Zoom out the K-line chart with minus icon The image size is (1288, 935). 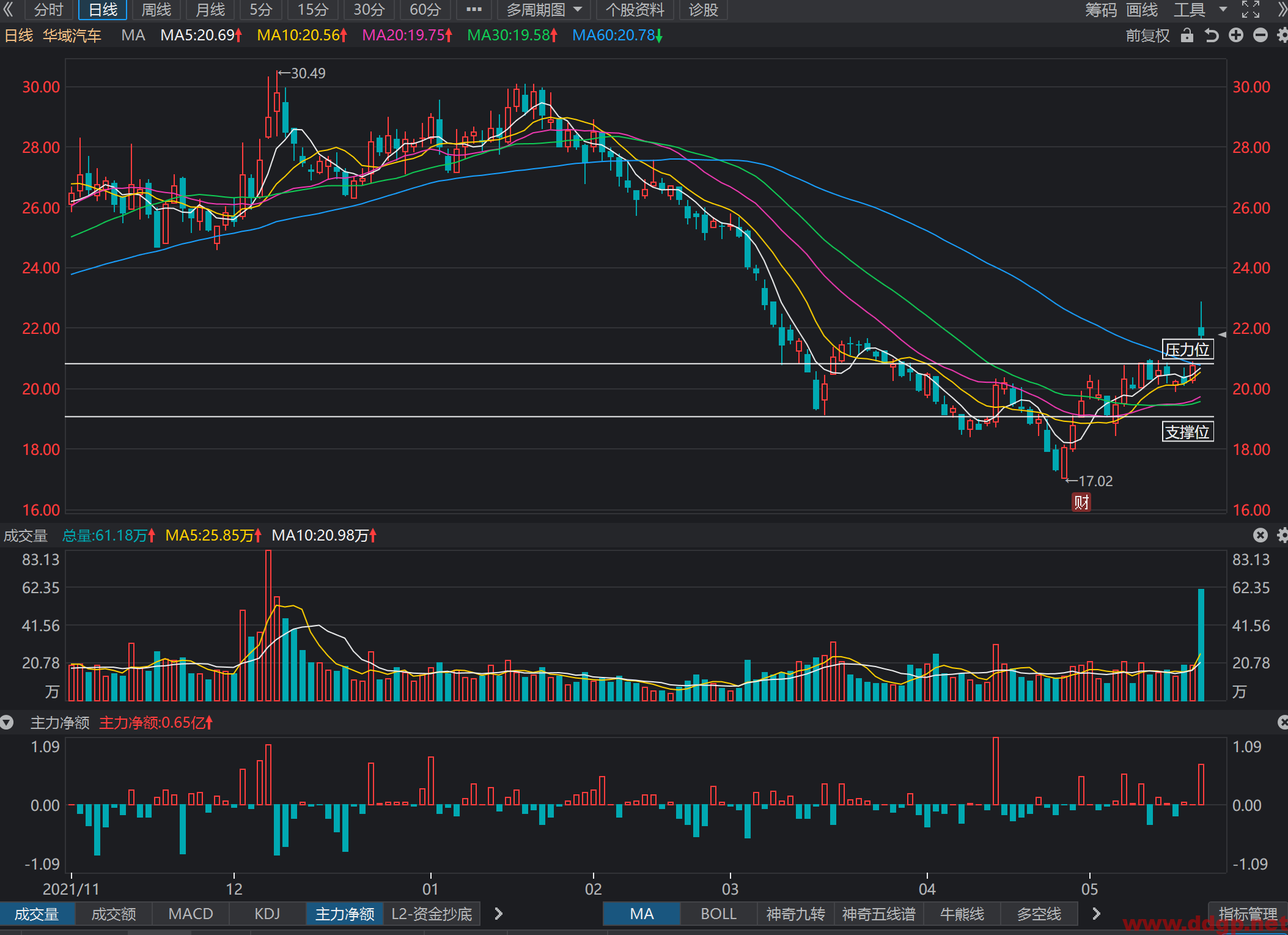pos(1260,35)
